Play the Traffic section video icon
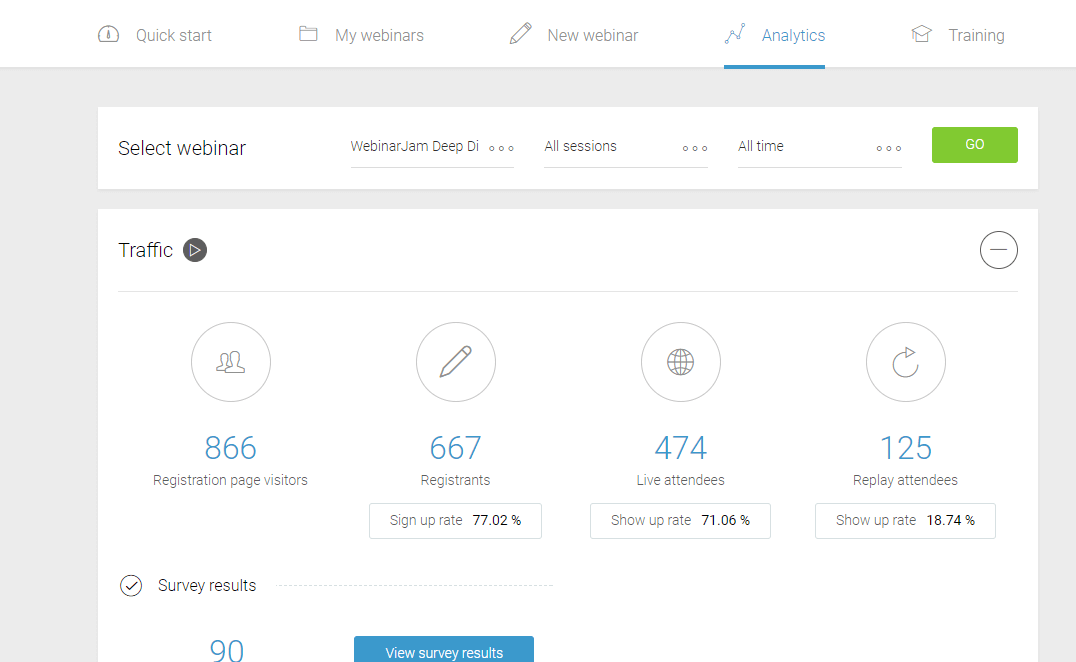 (x=195, y=250)
